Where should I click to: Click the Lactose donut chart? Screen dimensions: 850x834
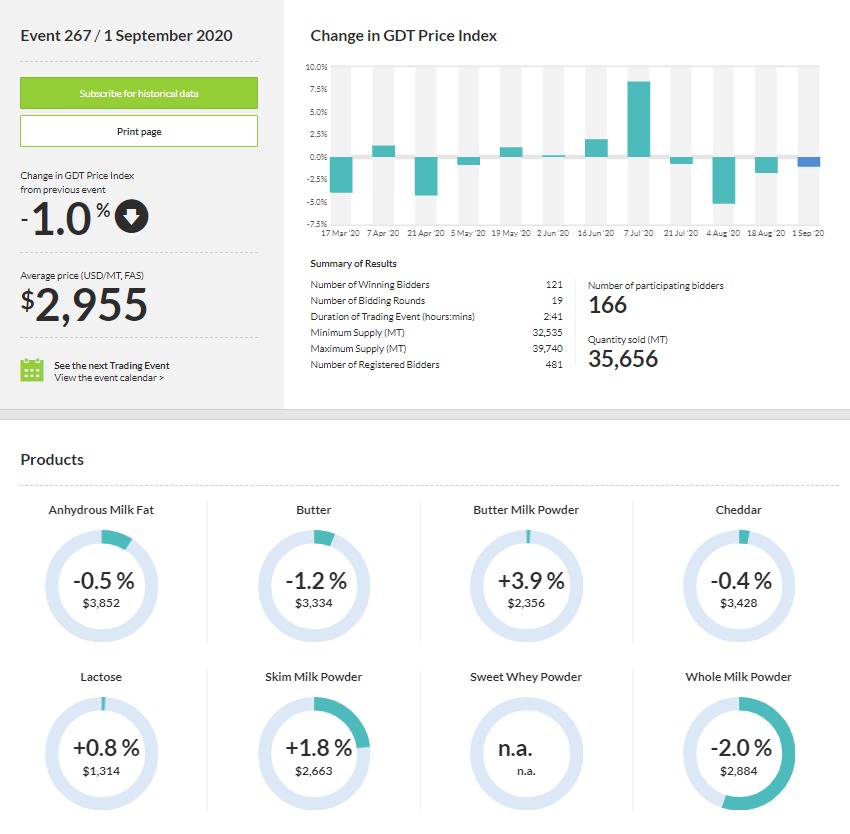(x=101, y=753)
